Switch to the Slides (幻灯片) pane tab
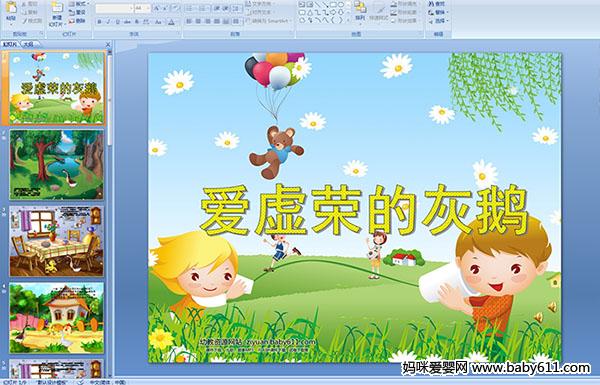Viewport: 600px width, 385px height. pyautogui.click(x=10, y=44)
